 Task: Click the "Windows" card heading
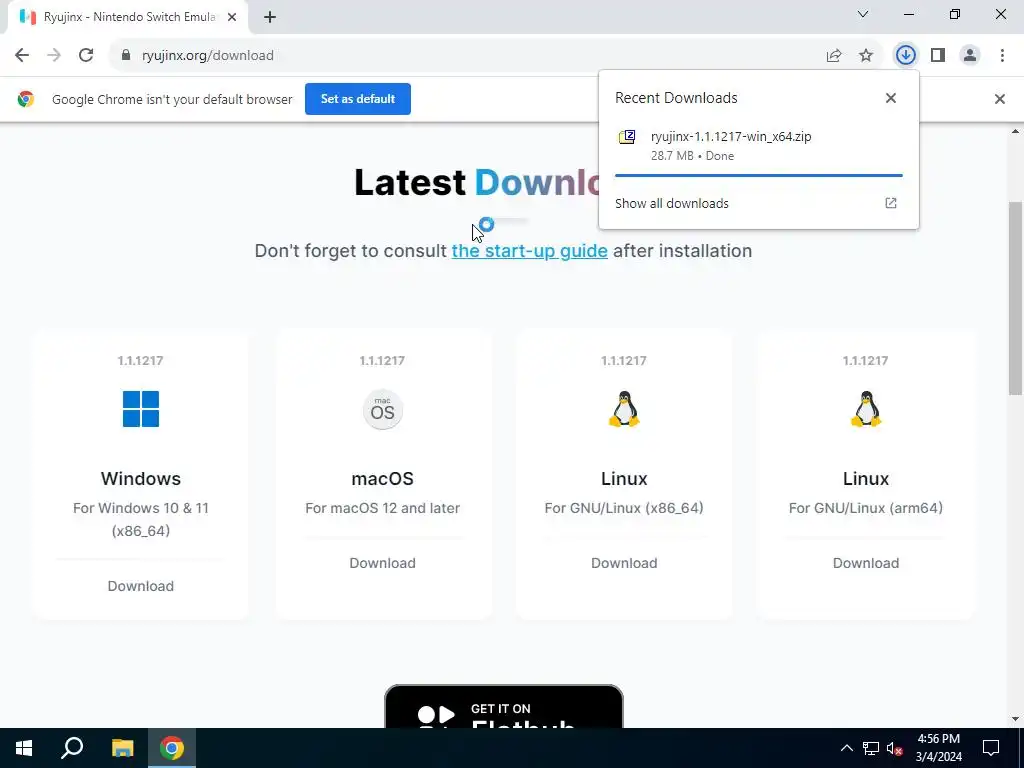[141, 479]
